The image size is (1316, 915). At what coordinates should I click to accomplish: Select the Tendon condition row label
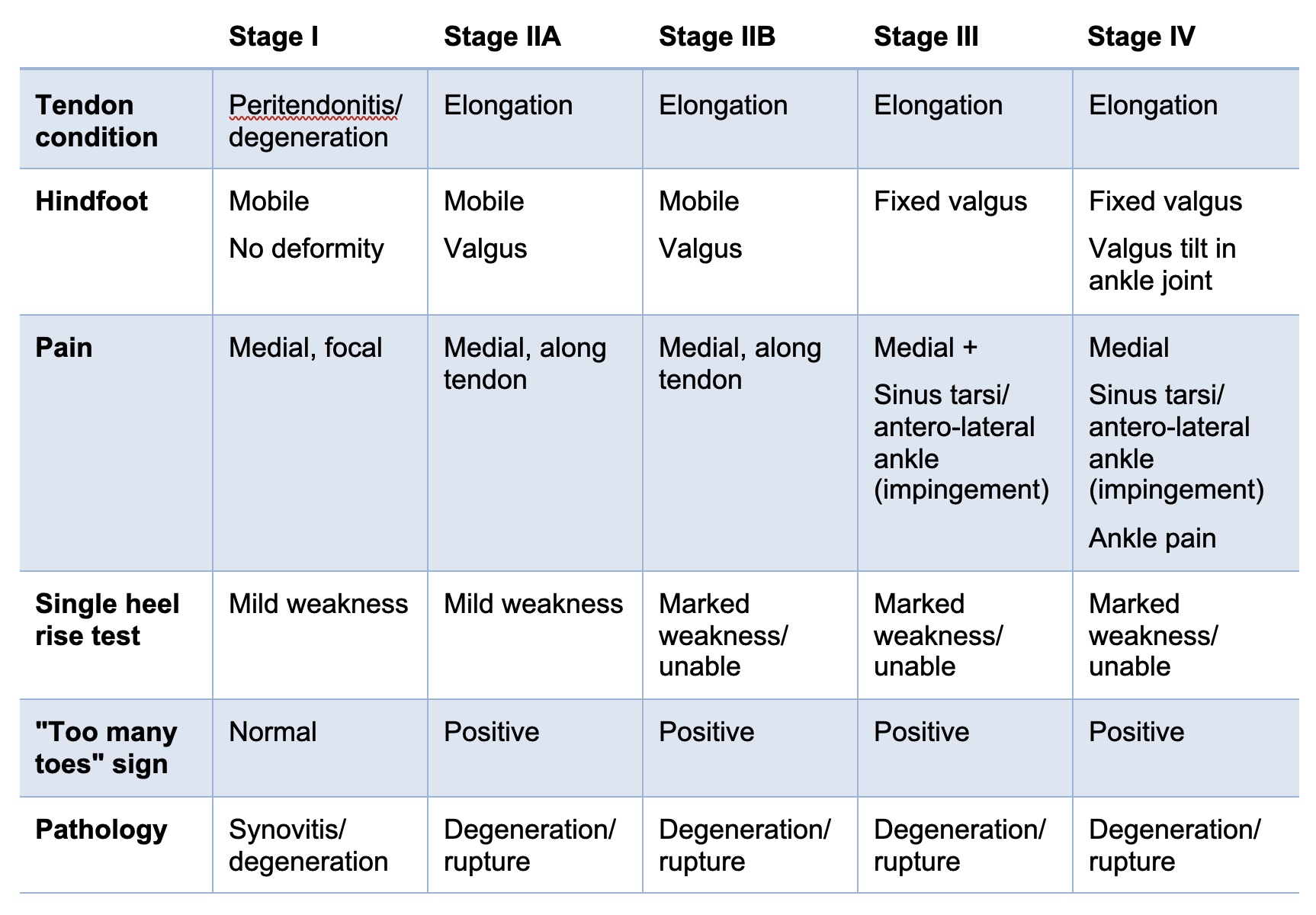96,121
